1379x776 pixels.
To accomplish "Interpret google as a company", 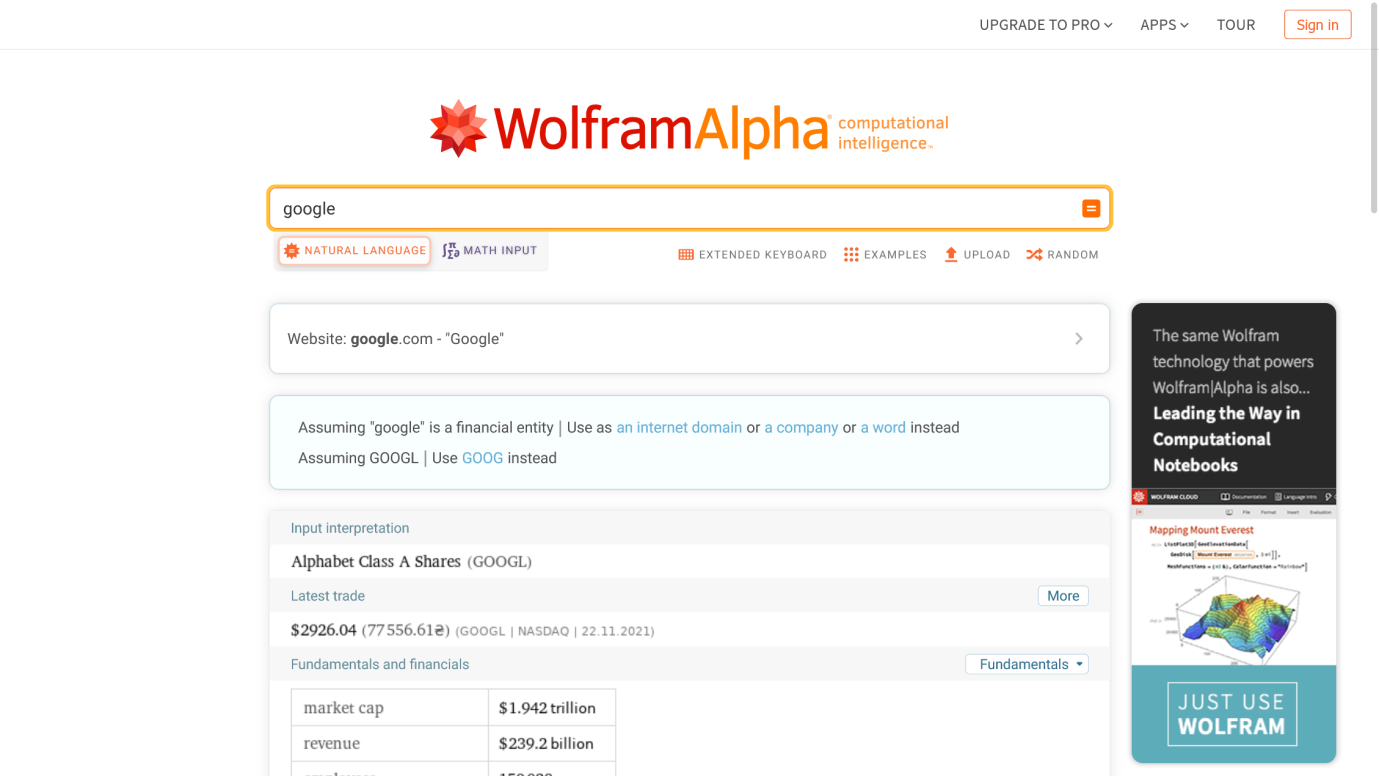I will [801, 427].
